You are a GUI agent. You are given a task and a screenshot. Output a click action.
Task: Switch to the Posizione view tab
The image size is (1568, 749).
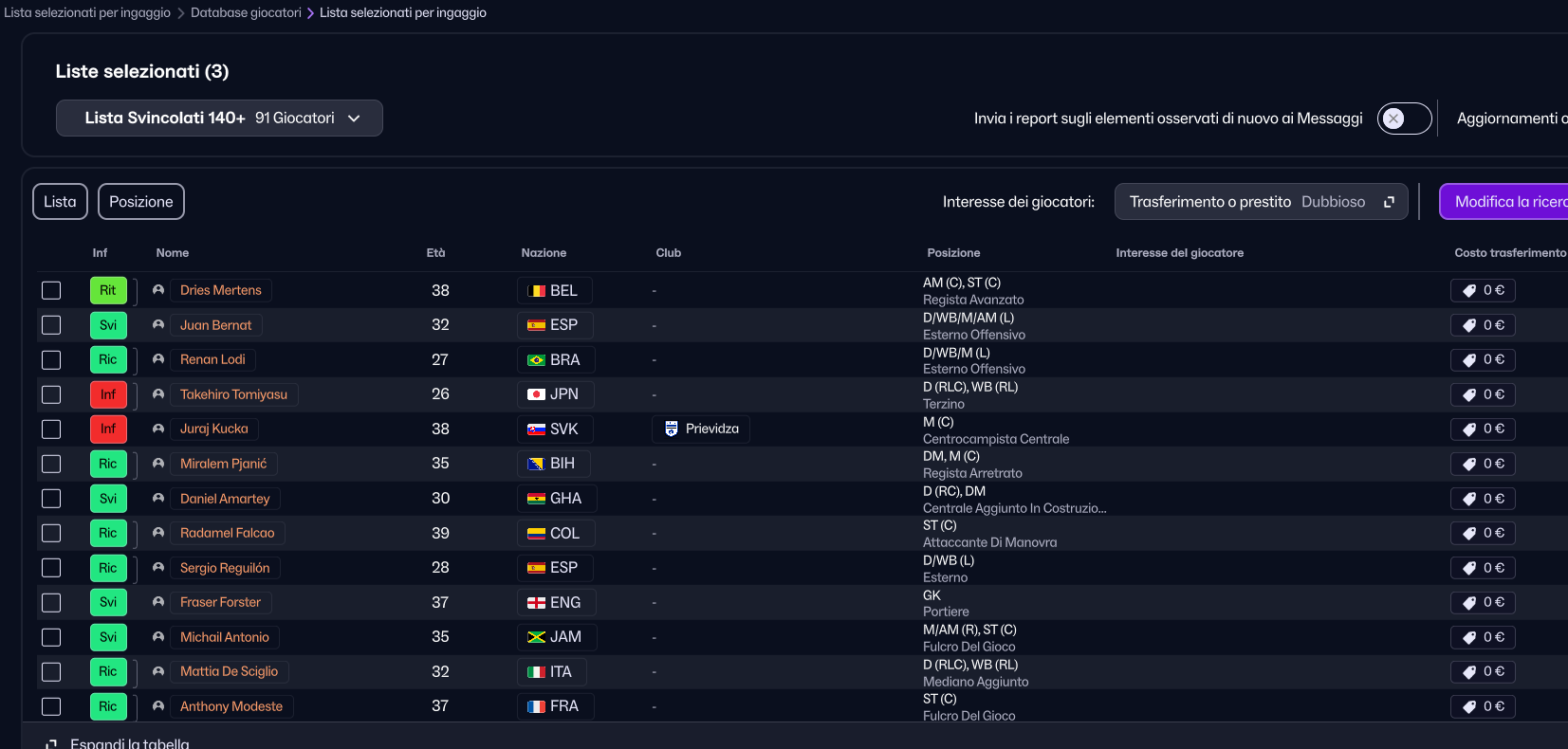(141, 202)
